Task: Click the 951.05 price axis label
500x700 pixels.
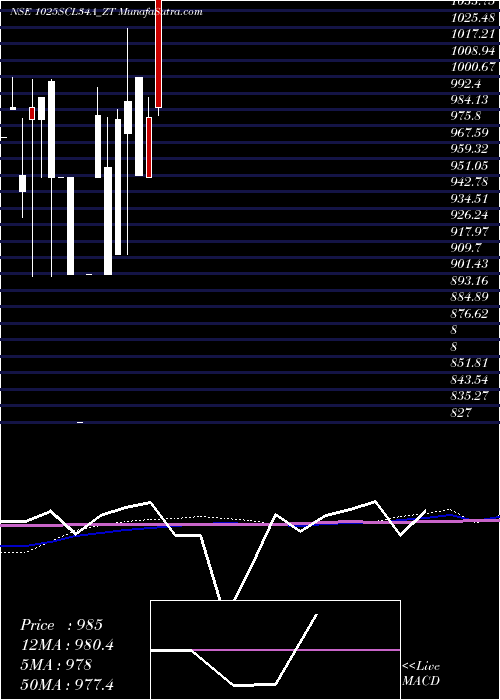Action: (x=469, y=166)
